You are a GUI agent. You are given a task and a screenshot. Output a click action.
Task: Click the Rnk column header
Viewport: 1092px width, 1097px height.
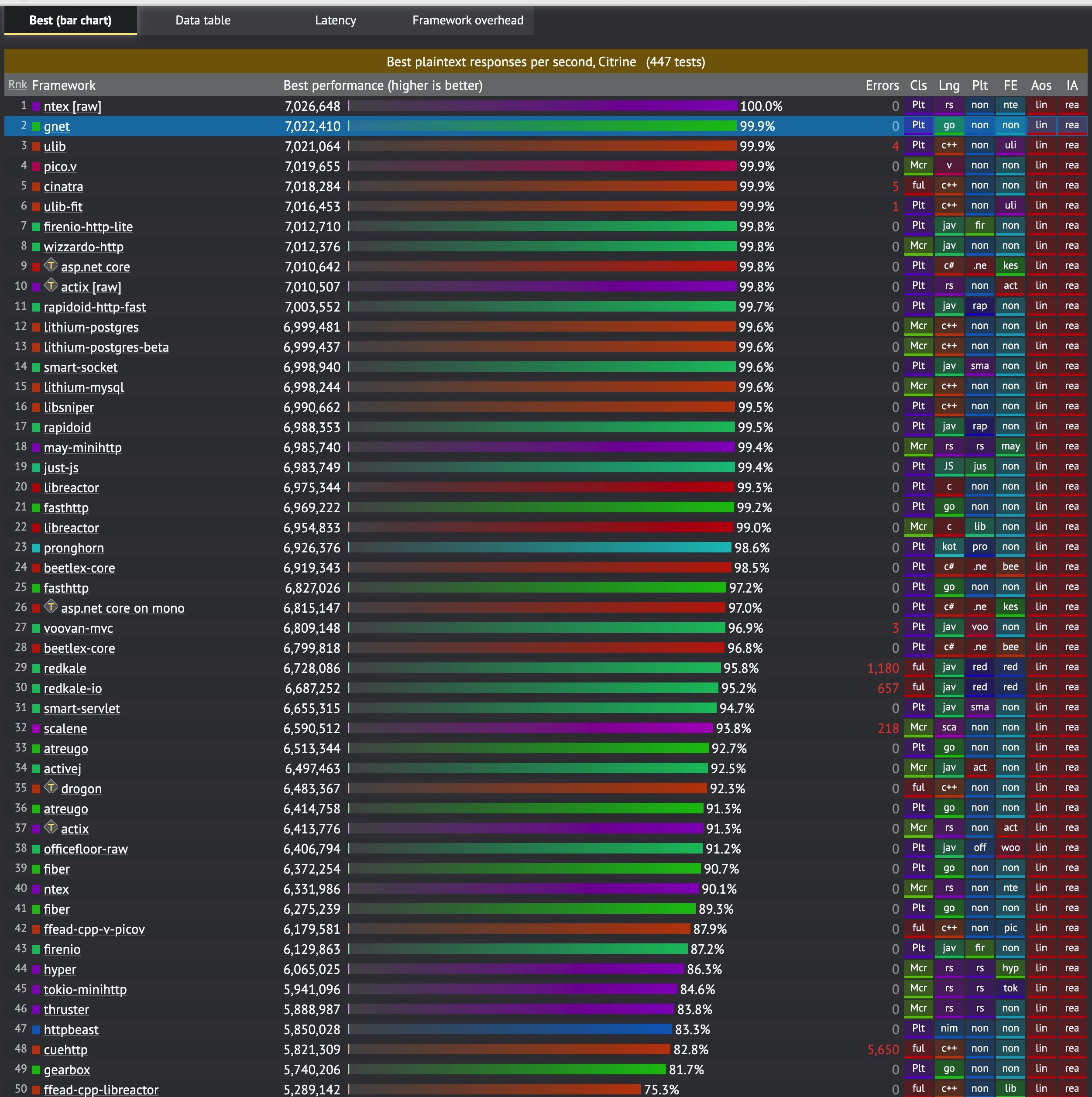pyautogui.click(x=17, y=85)
